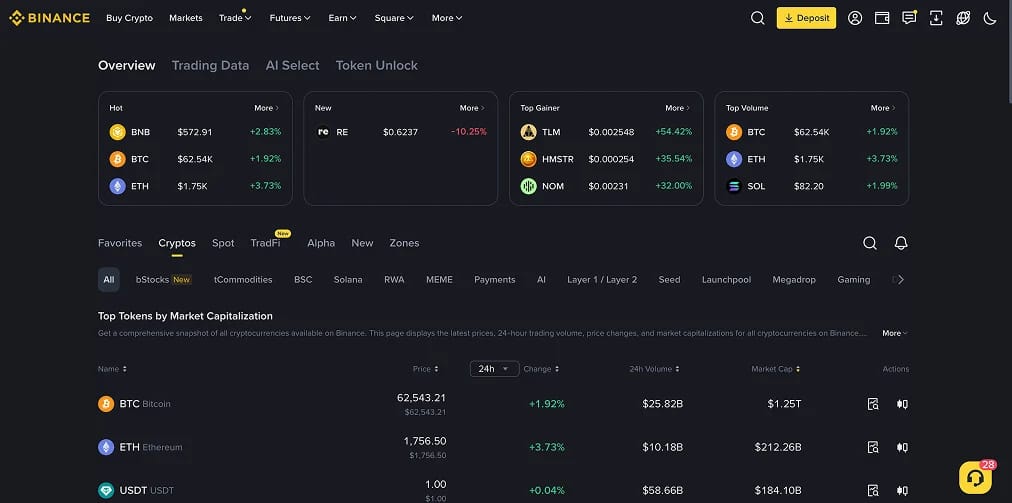Image resolution: width=1012 pixels, height=503 pixels.
Task: Open BTC row detail action icon
Action: click(873, 404)
